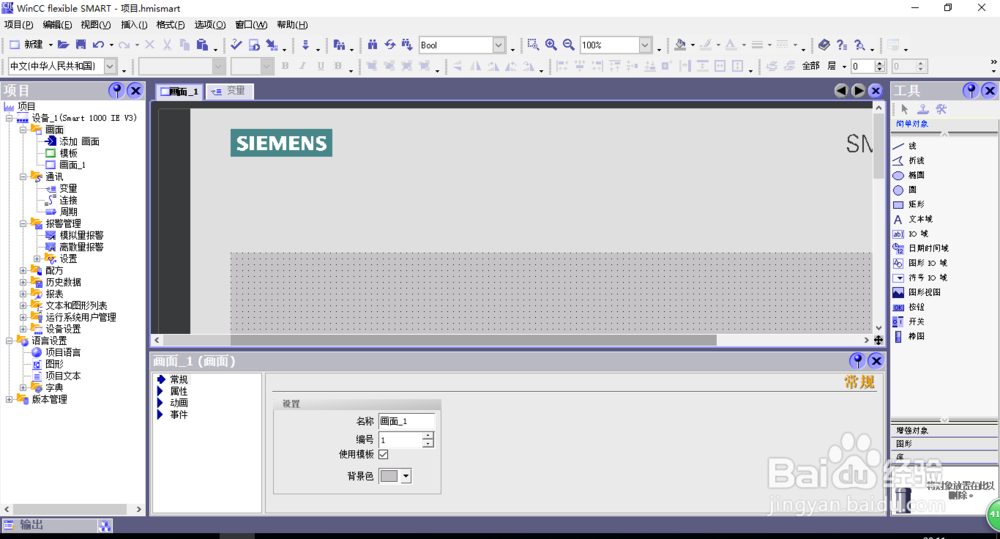Collapse the 通讯 folder in project tree
This screenshot has height=539, width=1000.
[x=23, y=177]
